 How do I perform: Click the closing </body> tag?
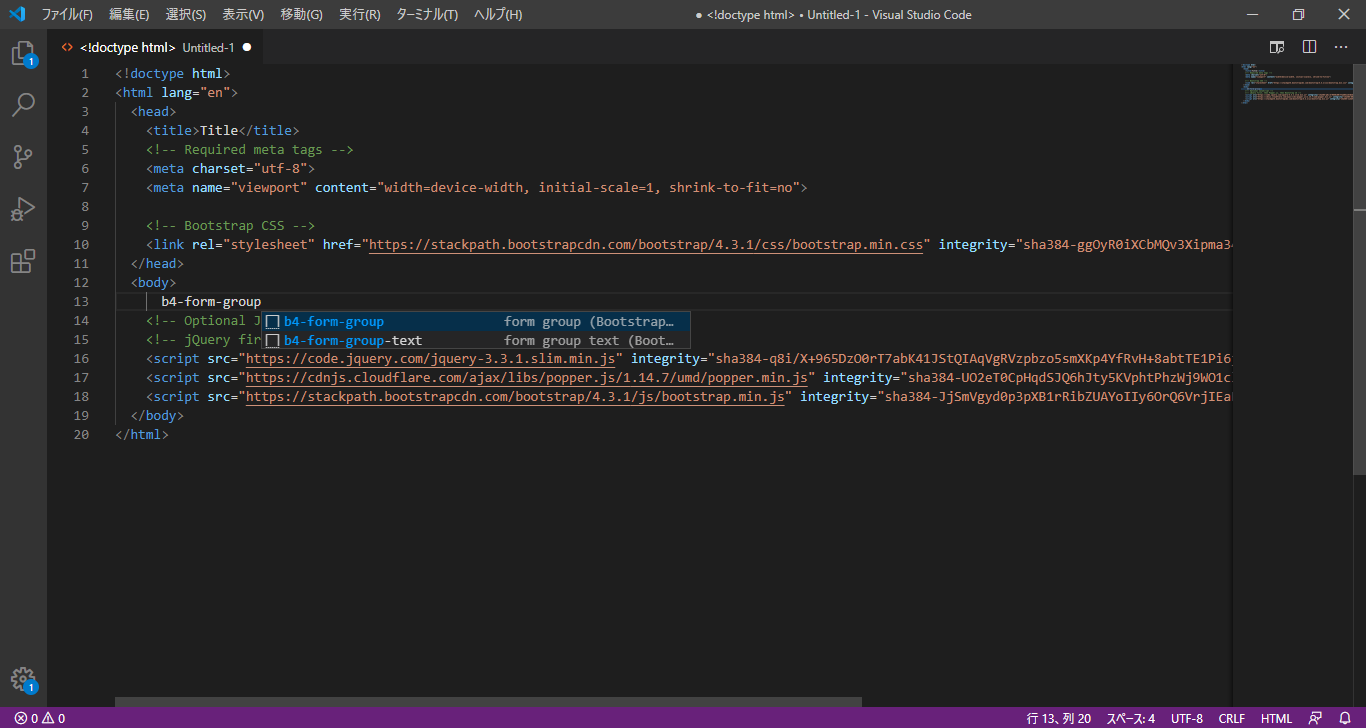157,416
